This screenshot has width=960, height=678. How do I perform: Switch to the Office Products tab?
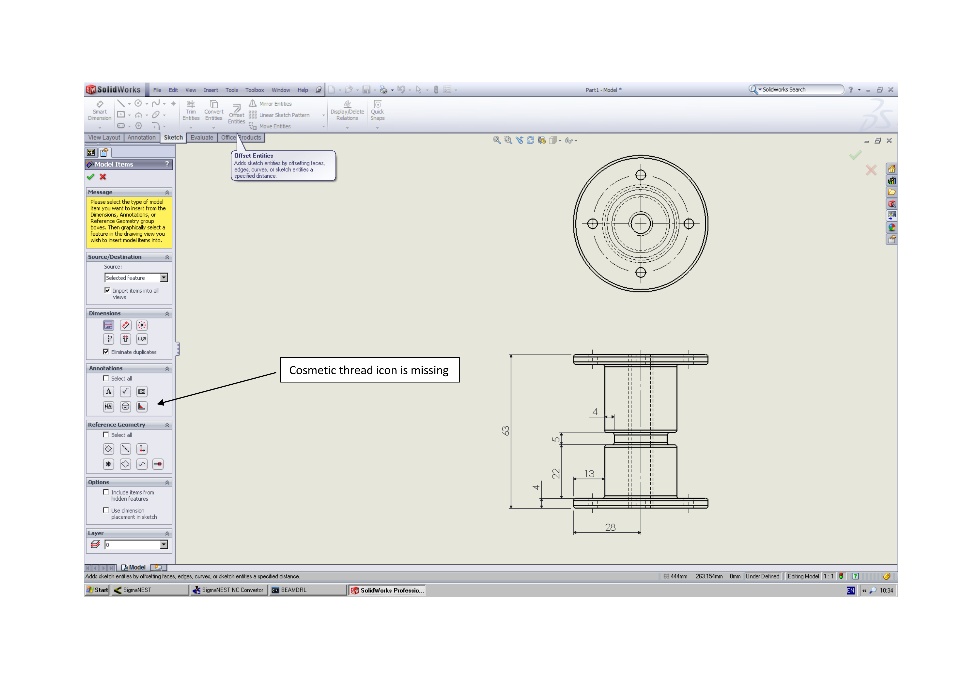click(241, 138)
